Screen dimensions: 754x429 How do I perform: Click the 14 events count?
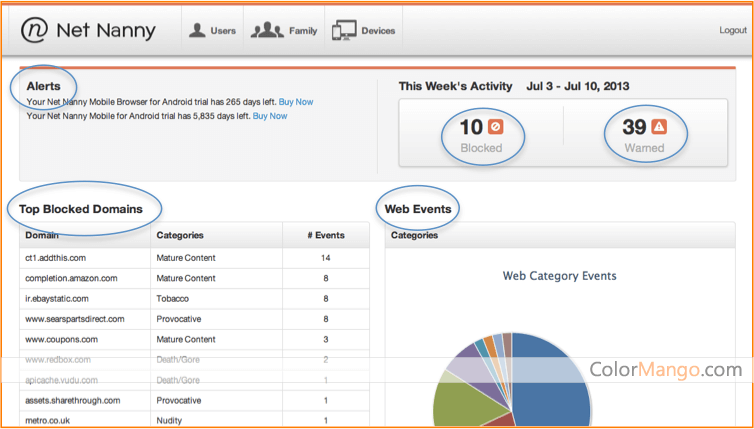326,258
